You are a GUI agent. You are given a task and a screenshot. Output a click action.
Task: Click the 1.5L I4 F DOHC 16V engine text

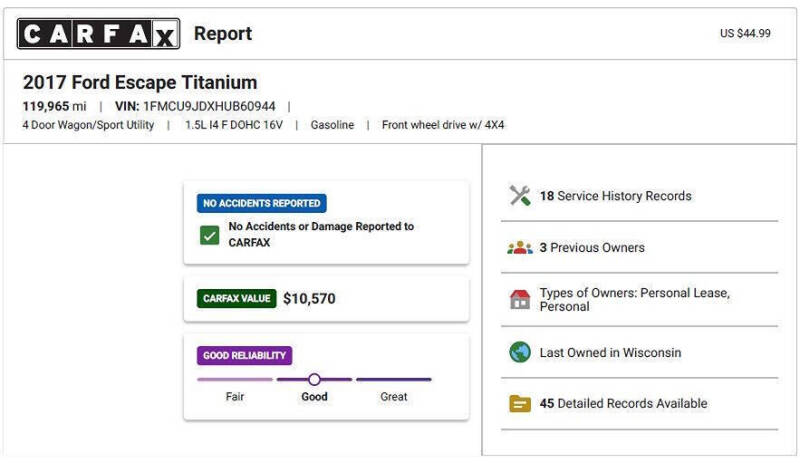click(x=234, y=125)
